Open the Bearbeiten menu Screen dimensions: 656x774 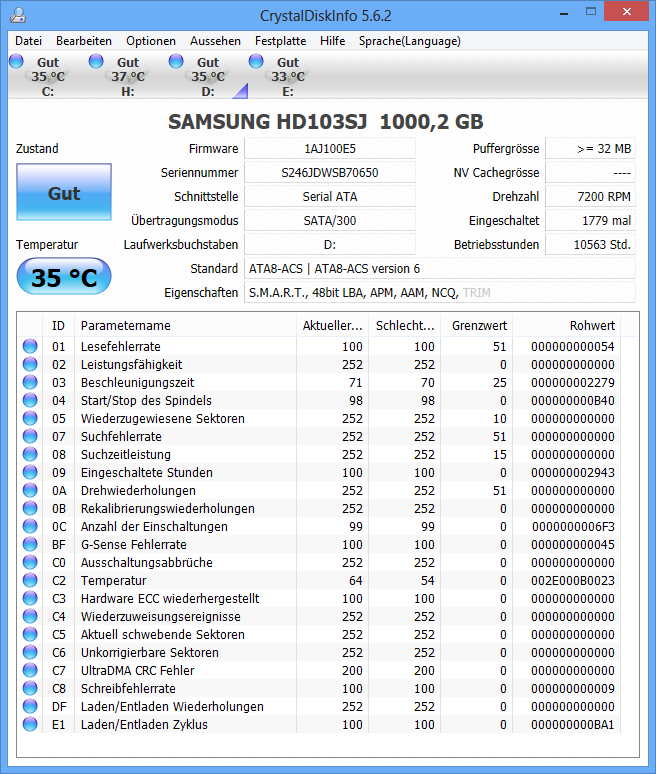click(84, 41)
